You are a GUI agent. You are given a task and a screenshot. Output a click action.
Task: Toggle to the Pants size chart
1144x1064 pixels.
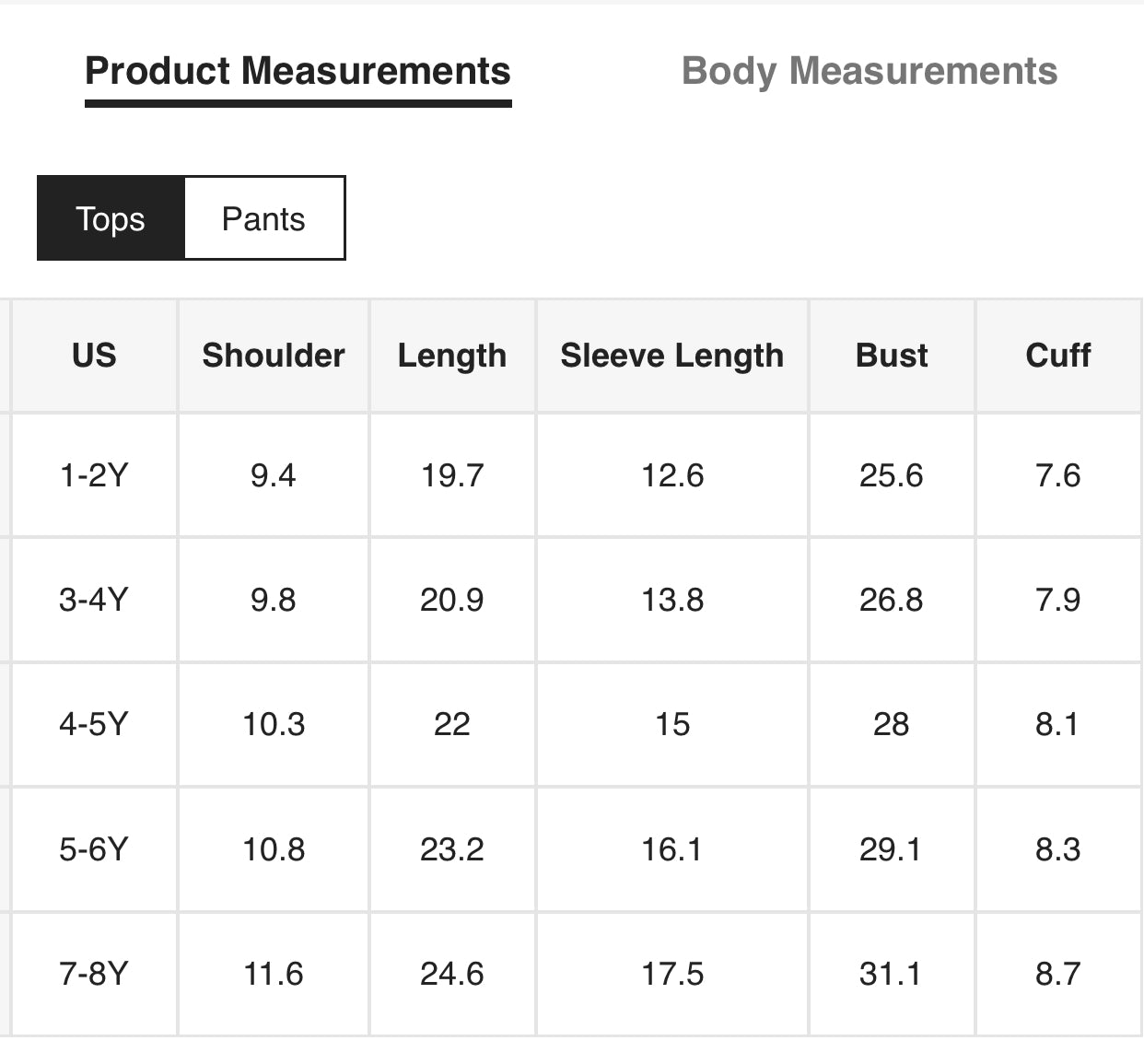(264, 218)
